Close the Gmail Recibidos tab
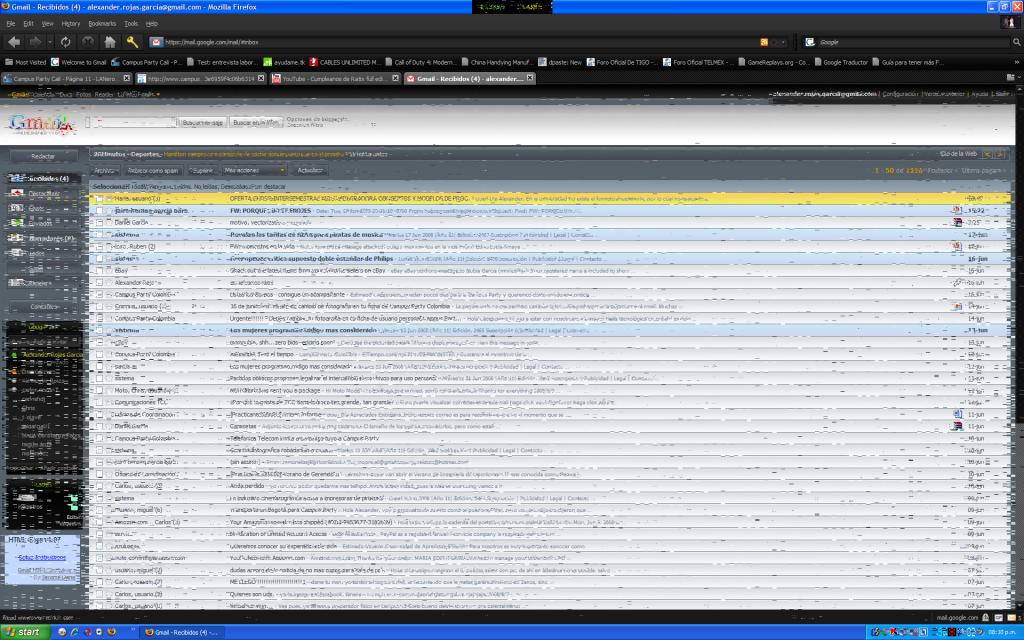The image size is (1024, 640). (x=530, y=78)
